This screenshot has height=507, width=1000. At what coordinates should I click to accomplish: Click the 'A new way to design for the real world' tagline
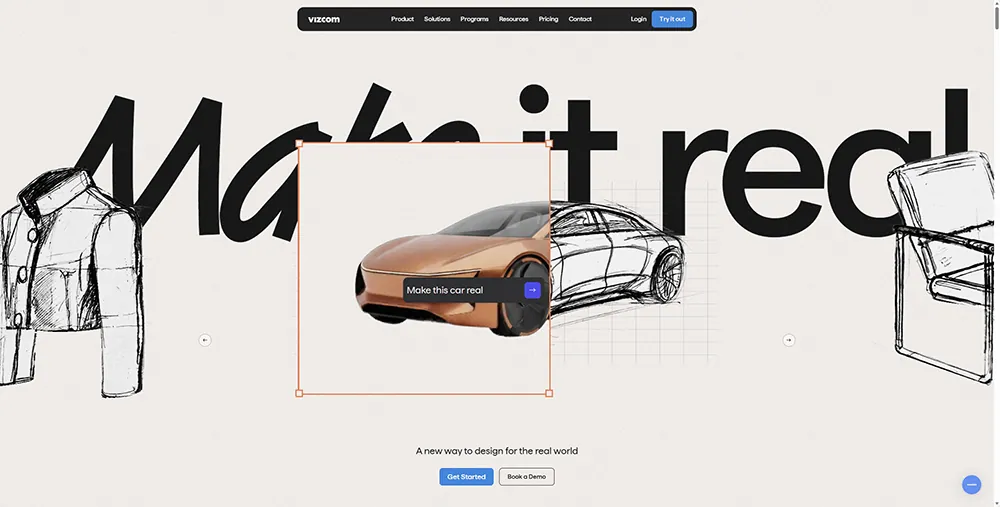click(497, 451)
